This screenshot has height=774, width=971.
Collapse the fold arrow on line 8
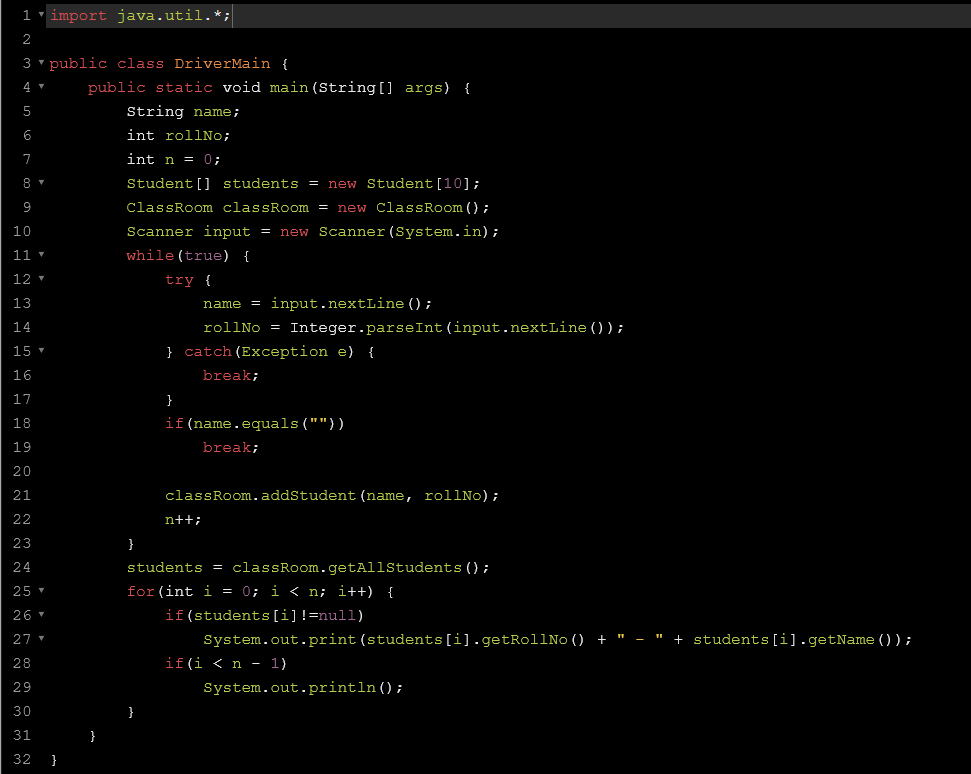(x=40, y=183)
